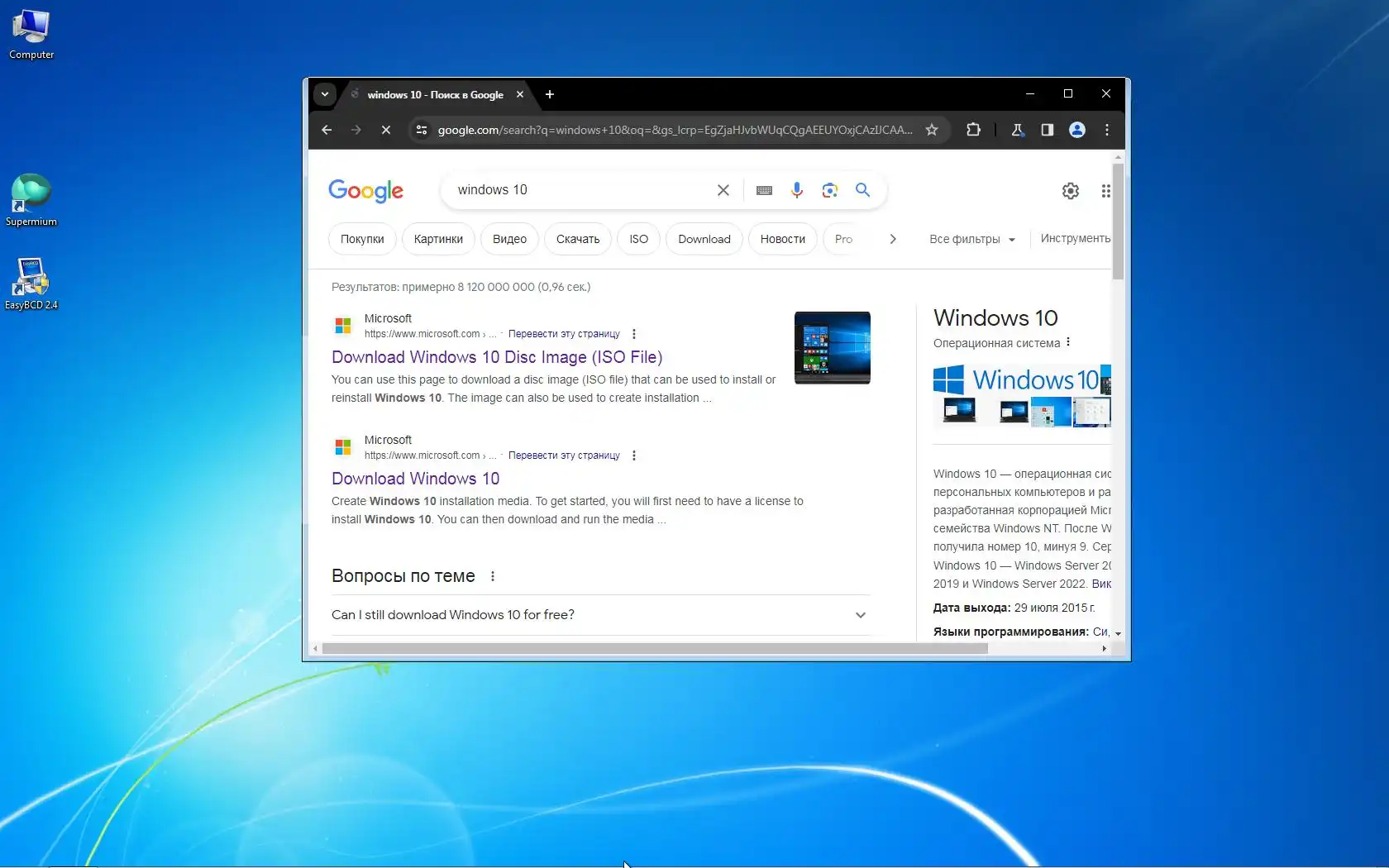Click the page scroll-down arrow
The height and width of the screenshot is (868, 1389).
coord(1118,634)
